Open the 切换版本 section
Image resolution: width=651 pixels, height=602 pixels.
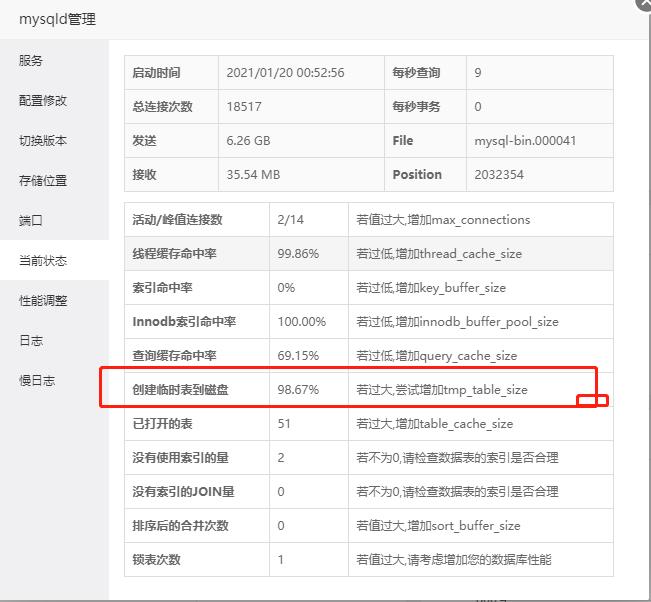click(x=43, y=141)
